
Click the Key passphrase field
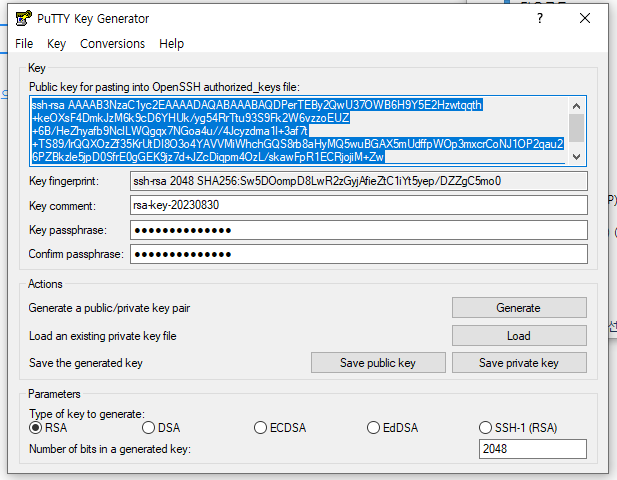[x=358, y=230]
